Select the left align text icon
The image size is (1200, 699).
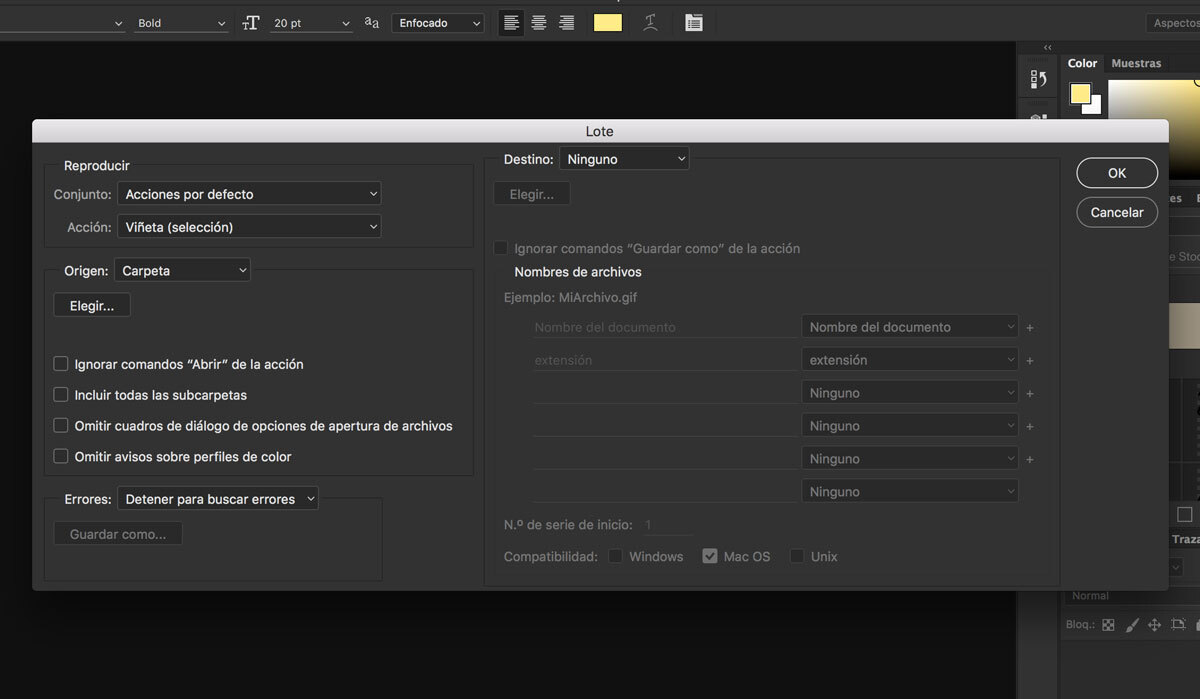[511, 22]
